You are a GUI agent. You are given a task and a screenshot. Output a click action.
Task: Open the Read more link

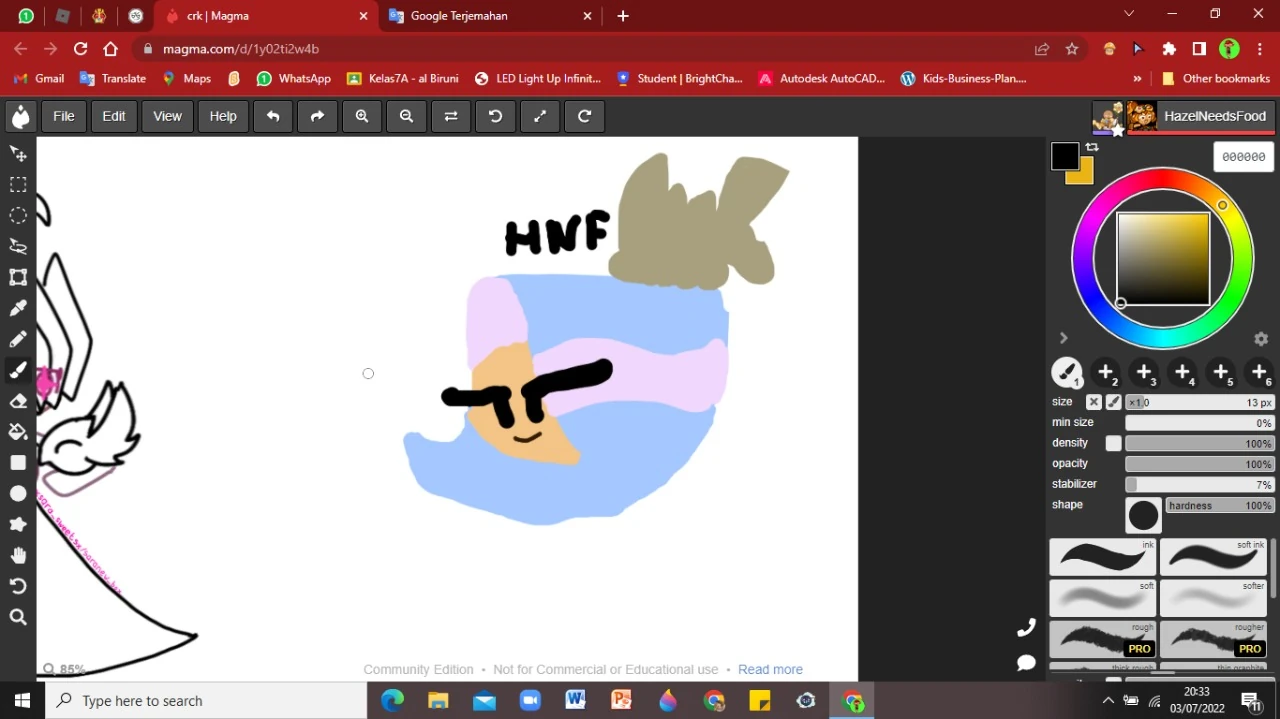[770, 669]
